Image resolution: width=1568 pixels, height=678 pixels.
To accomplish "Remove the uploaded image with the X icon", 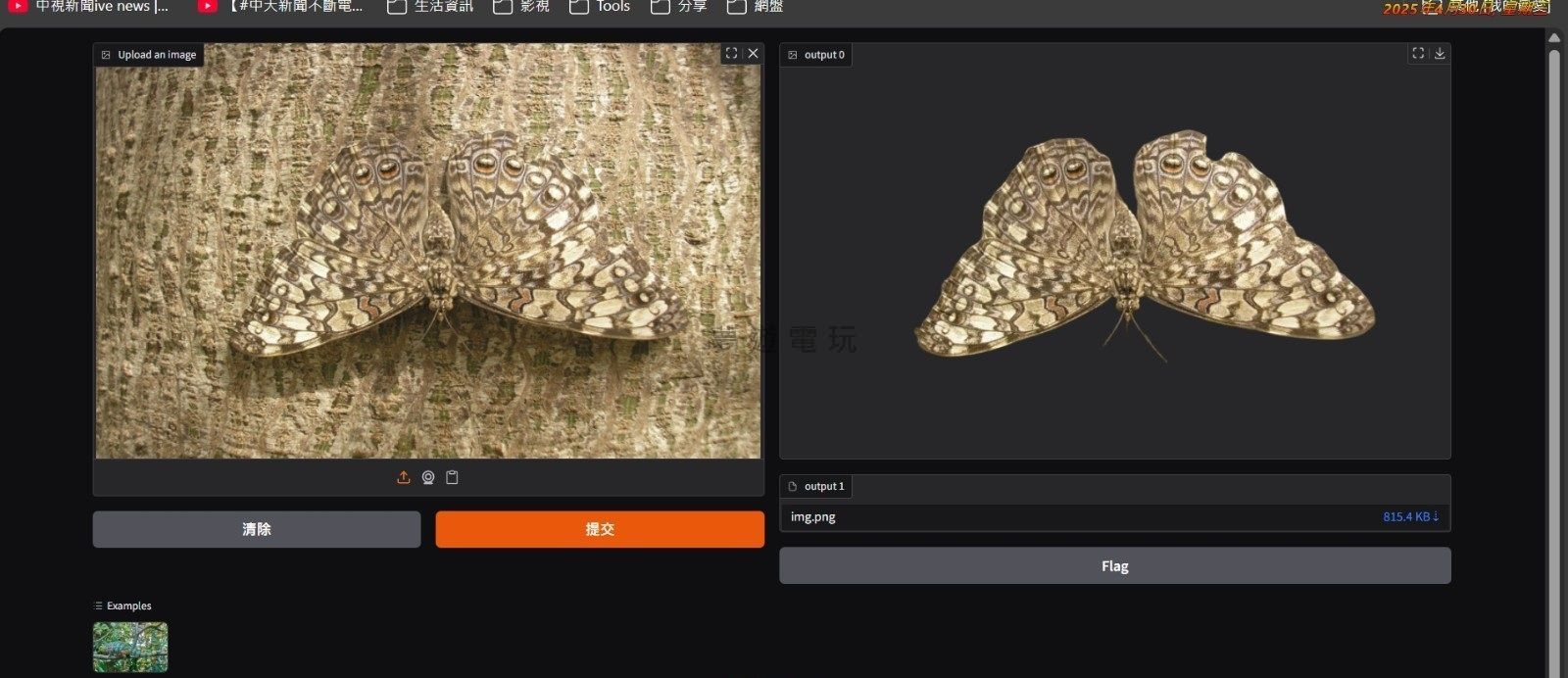I will (753, 54).
